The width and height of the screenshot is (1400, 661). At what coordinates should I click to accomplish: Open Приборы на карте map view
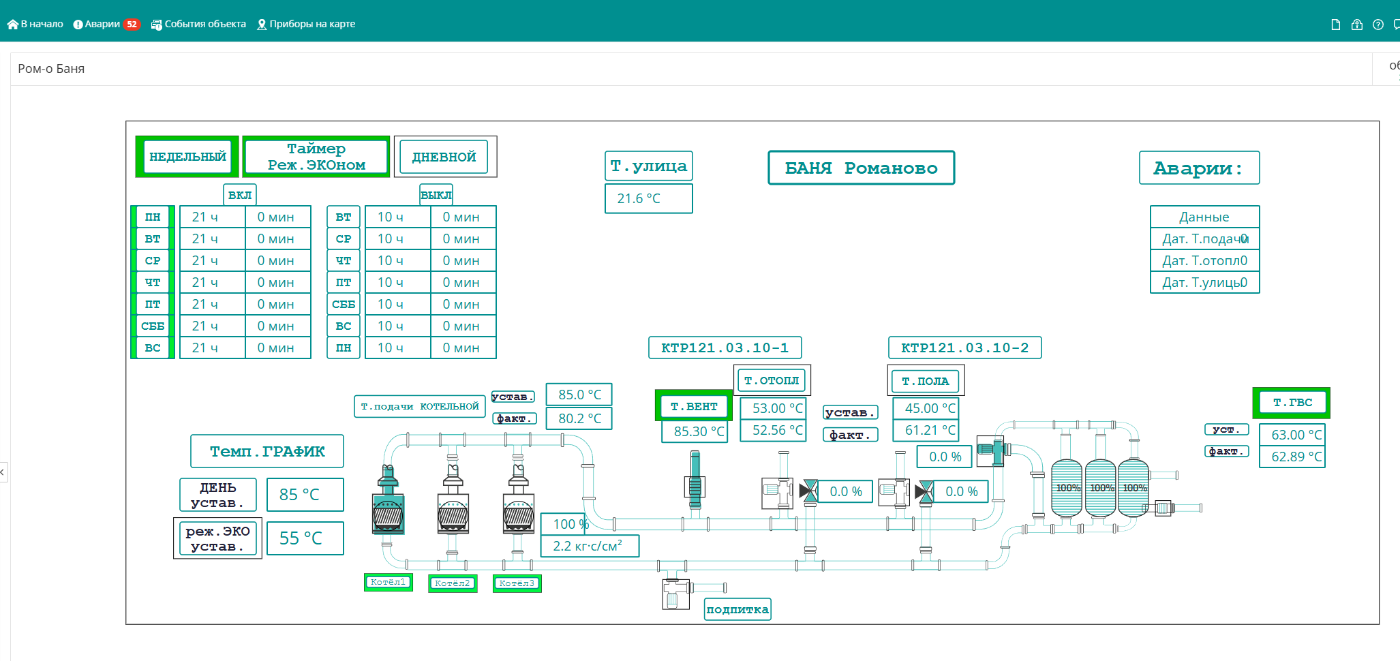click(306, 24)
